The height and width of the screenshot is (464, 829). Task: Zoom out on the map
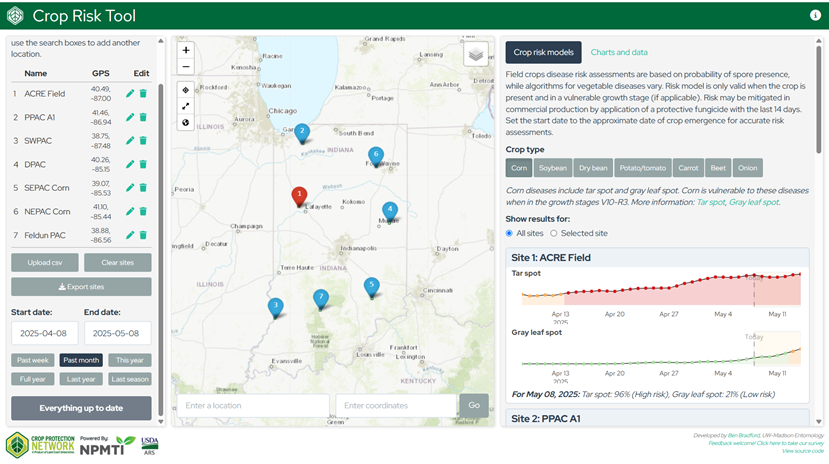pyautogui.click(x=186, y=67)
